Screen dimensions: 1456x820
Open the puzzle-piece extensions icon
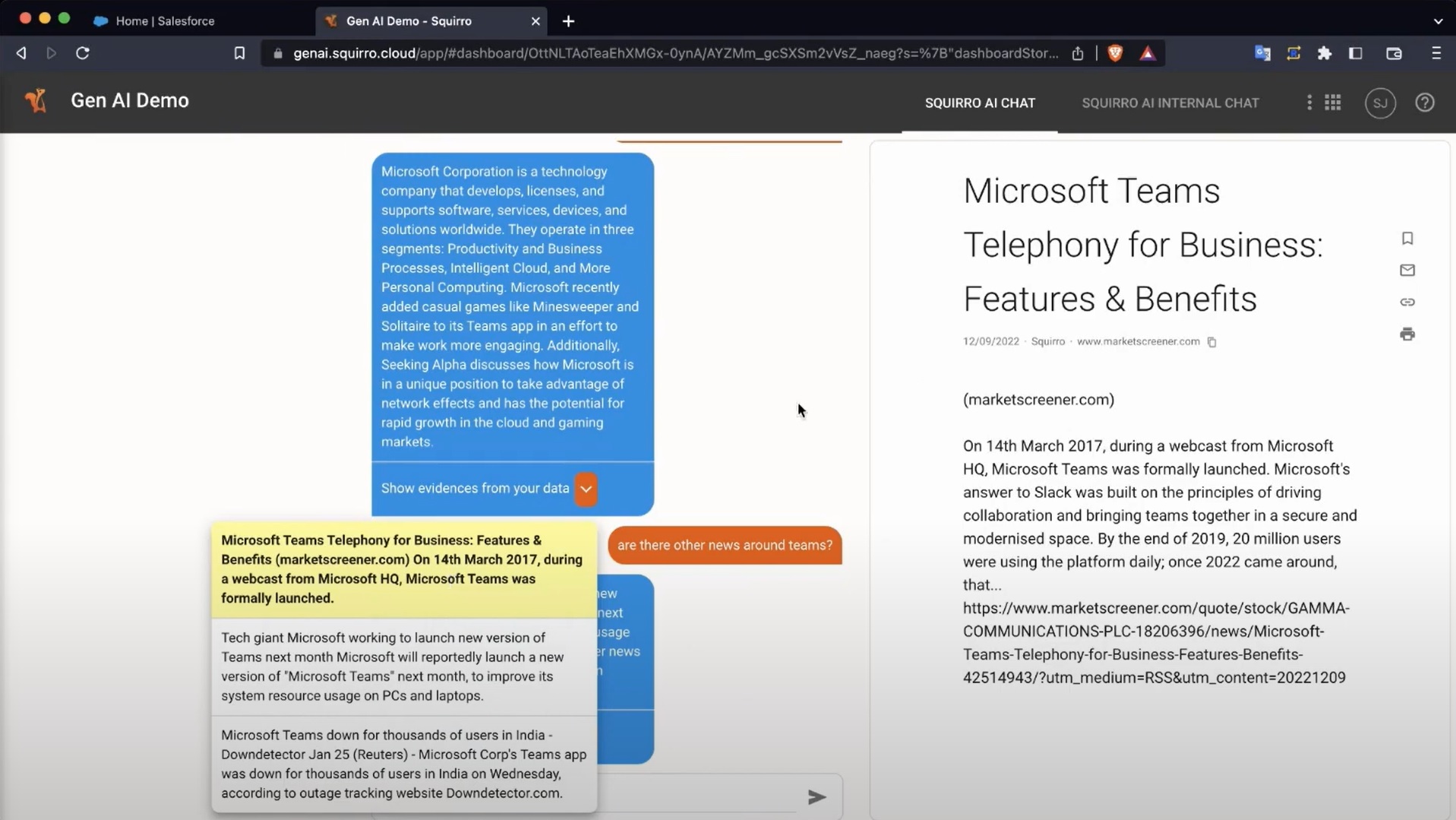(x=1325, y=53)
